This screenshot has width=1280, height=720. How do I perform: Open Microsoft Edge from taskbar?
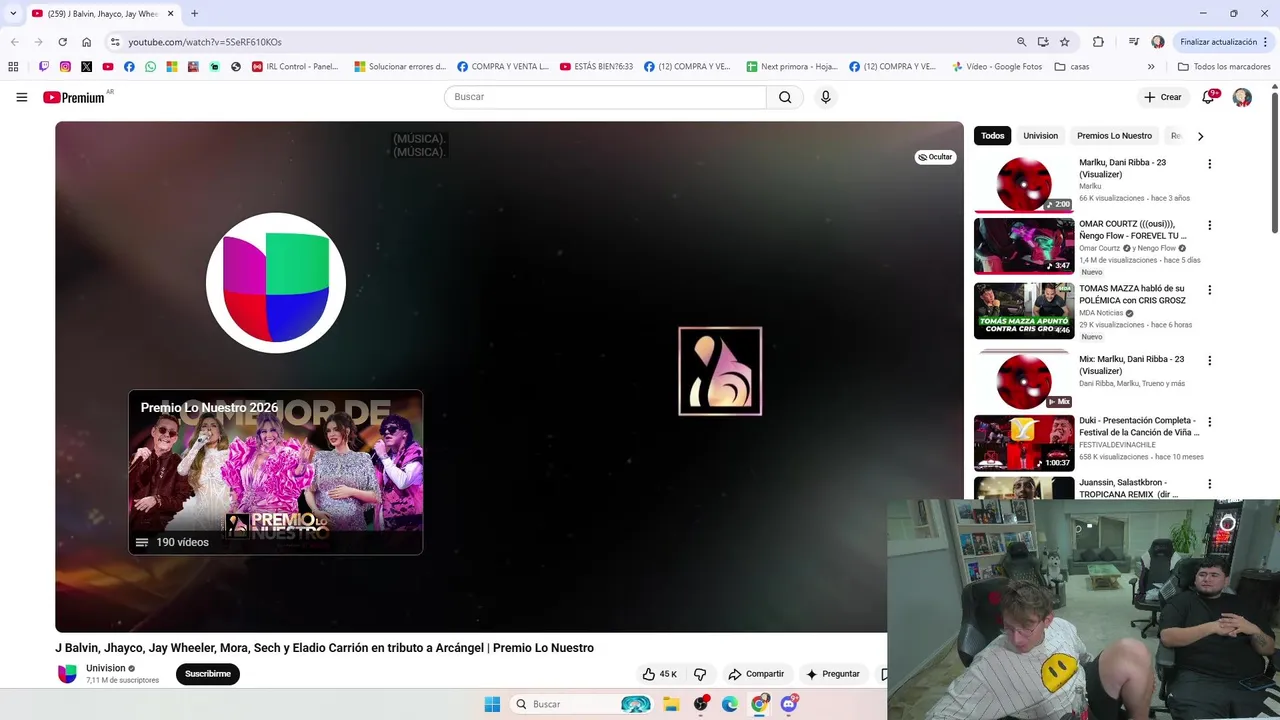click(x=730, y=704)
